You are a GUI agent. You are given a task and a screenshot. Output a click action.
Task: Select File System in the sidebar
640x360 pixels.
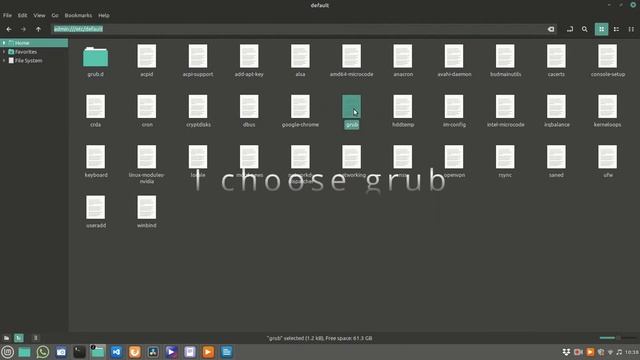pos(28,60)
